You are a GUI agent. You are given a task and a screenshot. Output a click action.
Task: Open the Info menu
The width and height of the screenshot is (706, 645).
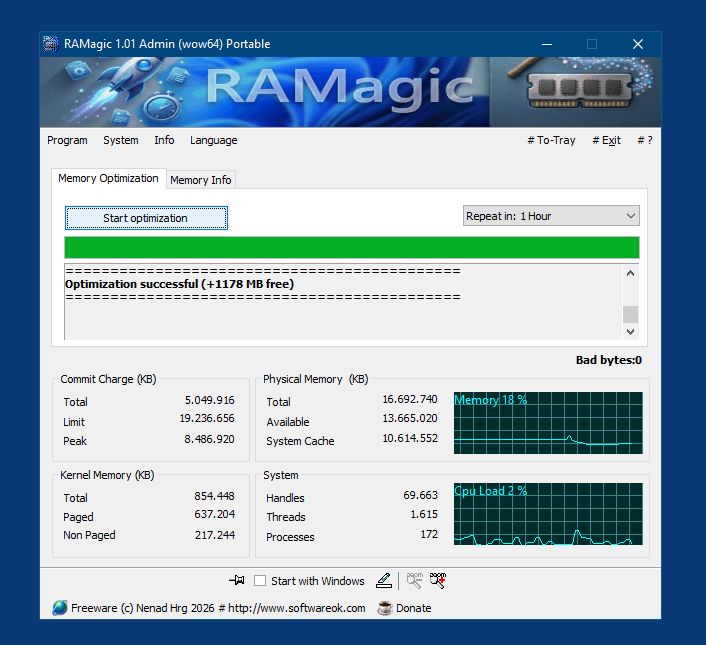click(164, 140)
